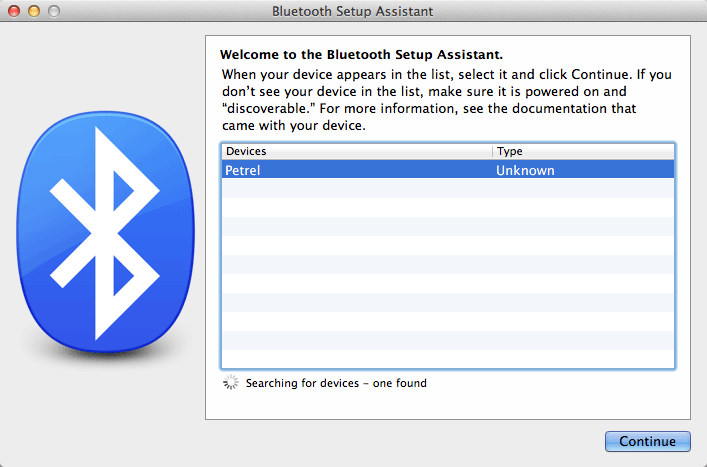This screenshot has height=467, width=707.
Task: Click the last empty row in device list
Action: point(448,359)
